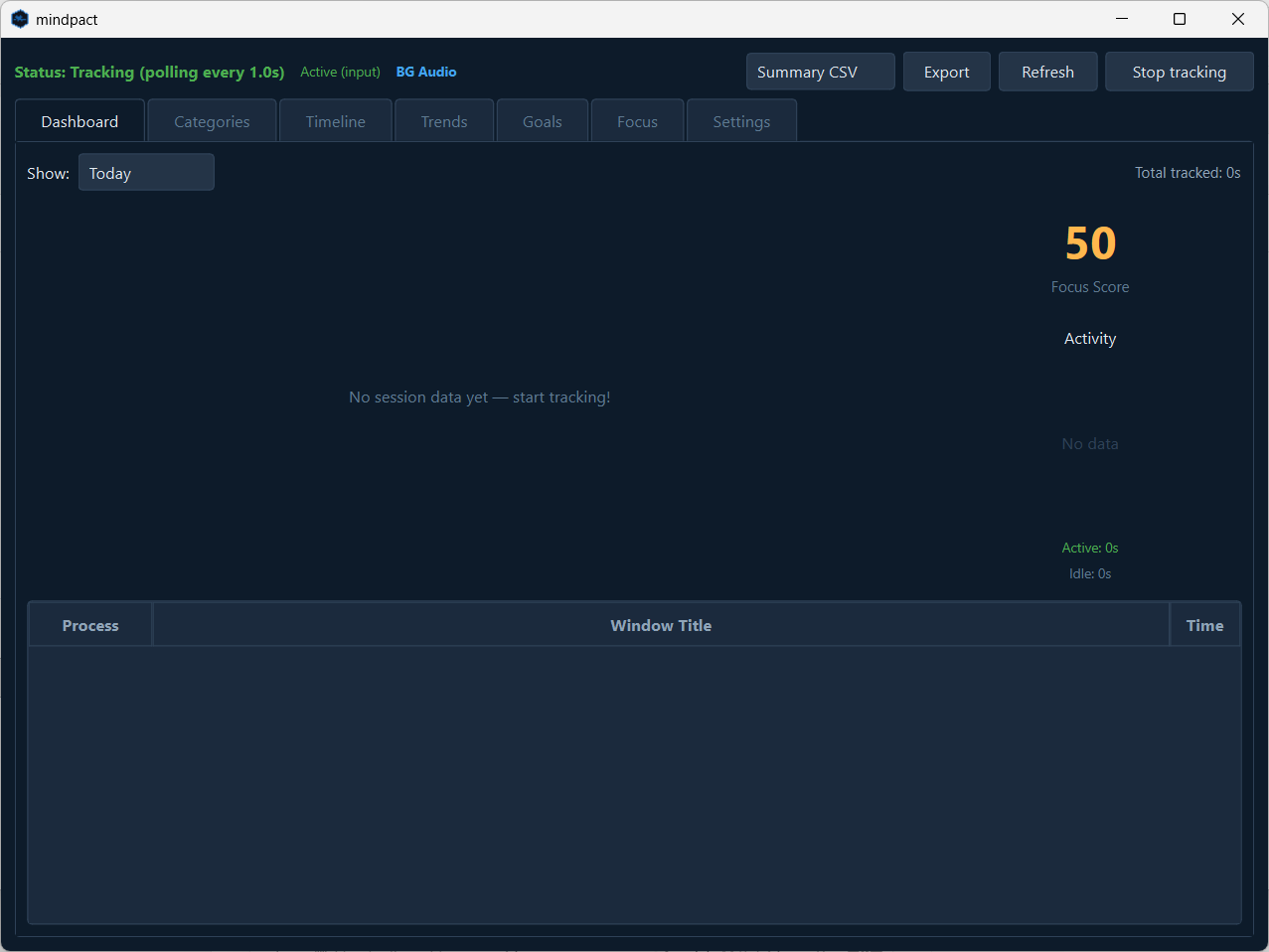This screenshot has height=952, width=1269.
Task: Go to the Trends tab
Action: pos(443,121)
